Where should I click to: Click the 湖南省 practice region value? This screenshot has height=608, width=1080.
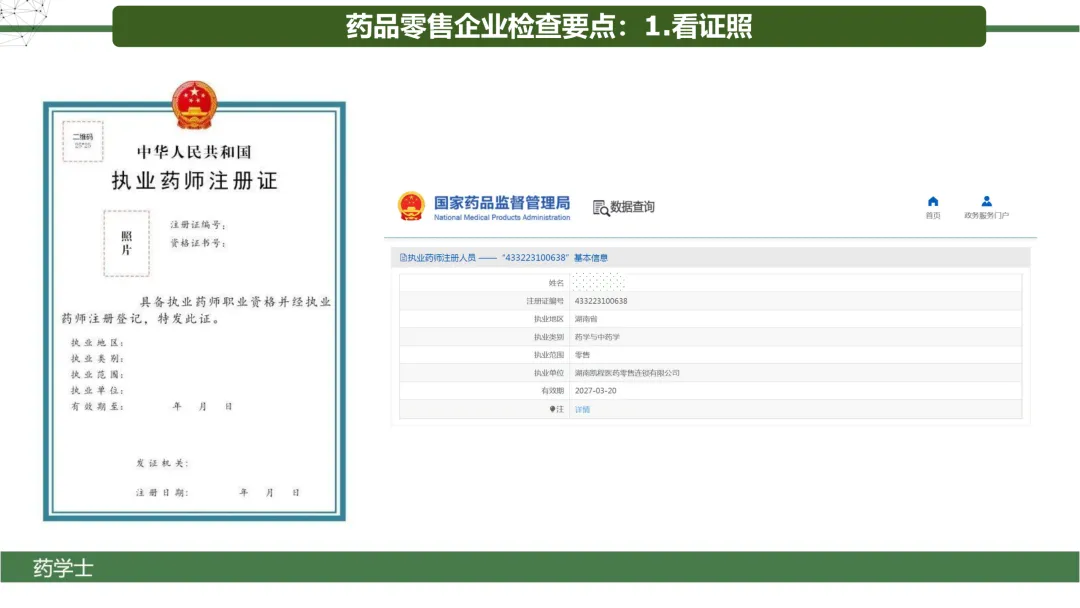coord(586,319)
